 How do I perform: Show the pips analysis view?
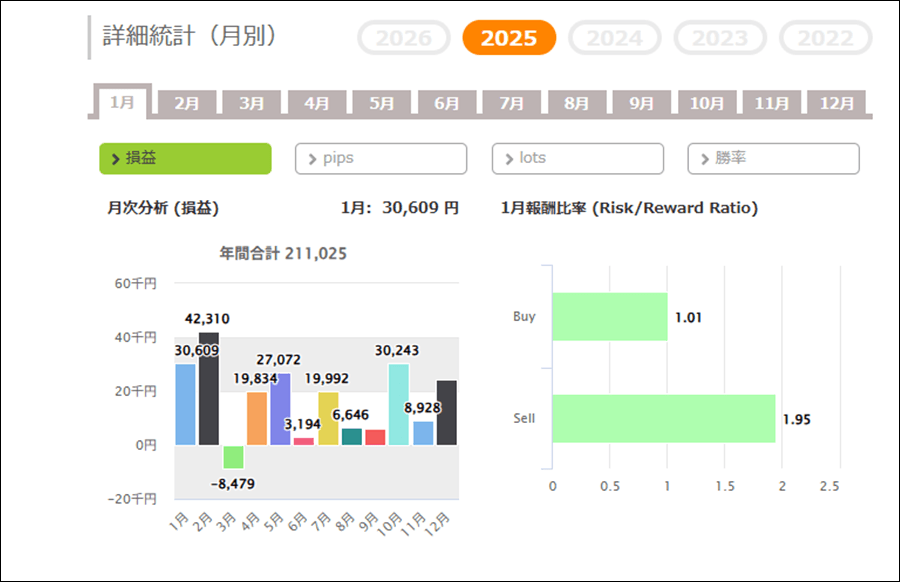coord(381,158)
